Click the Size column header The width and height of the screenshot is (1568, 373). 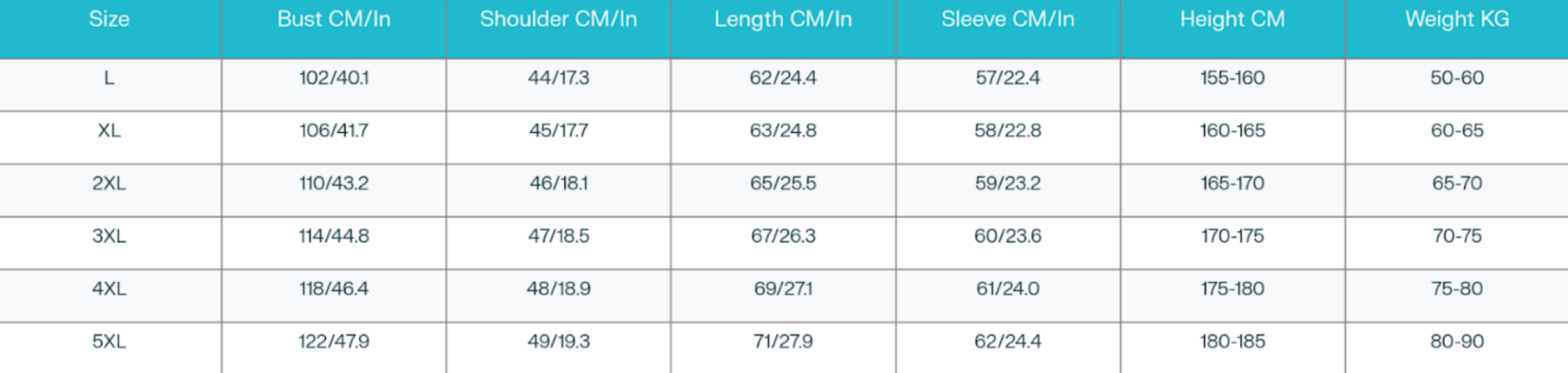click(109, 19)
